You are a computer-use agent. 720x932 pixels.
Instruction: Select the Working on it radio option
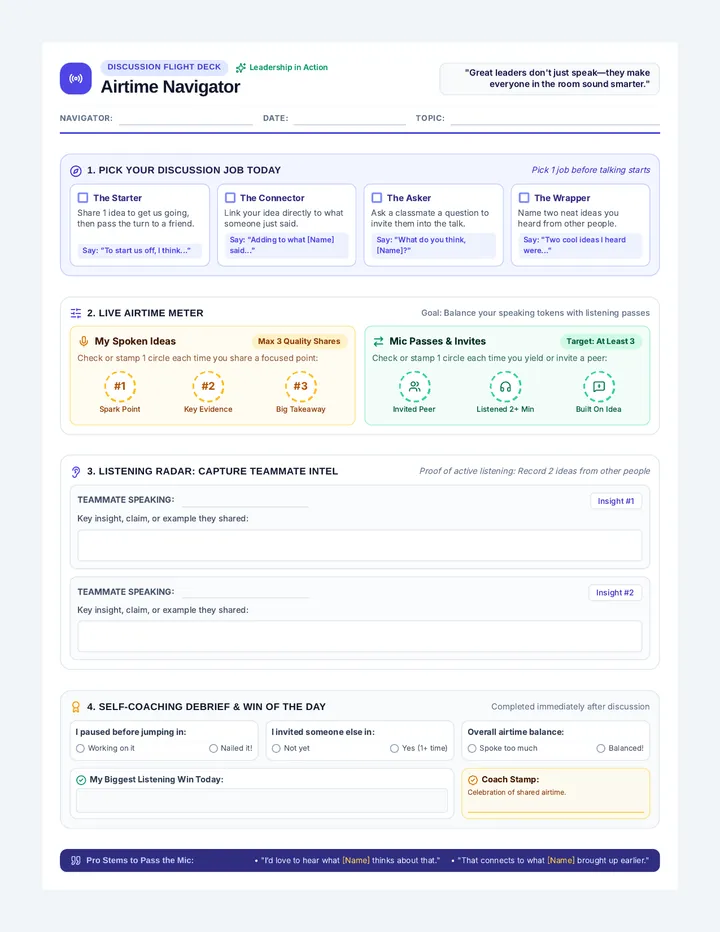coord(80,748)
